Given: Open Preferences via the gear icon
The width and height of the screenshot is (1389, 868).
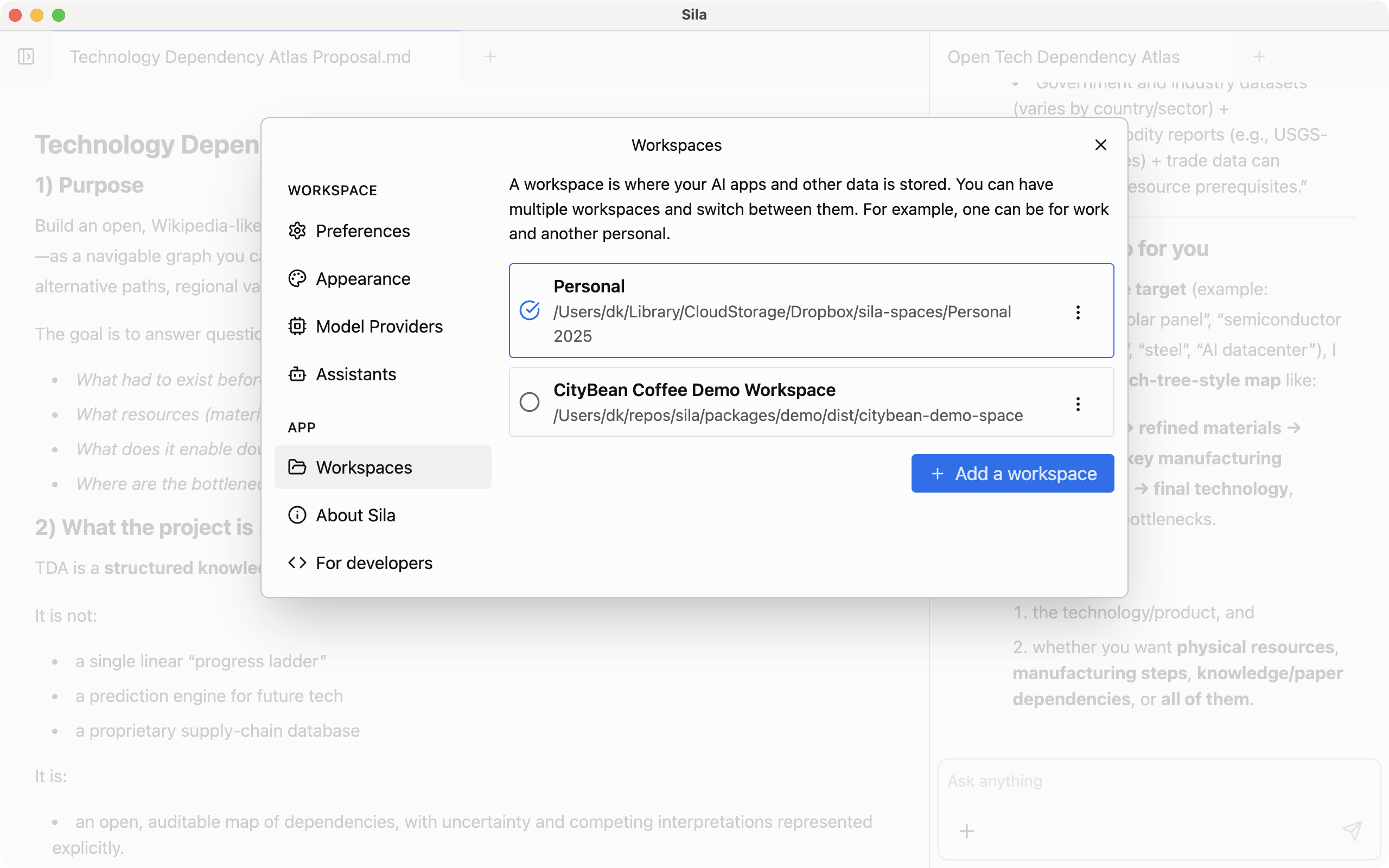Looking at the screenshot, I should [x=297, y=231].
